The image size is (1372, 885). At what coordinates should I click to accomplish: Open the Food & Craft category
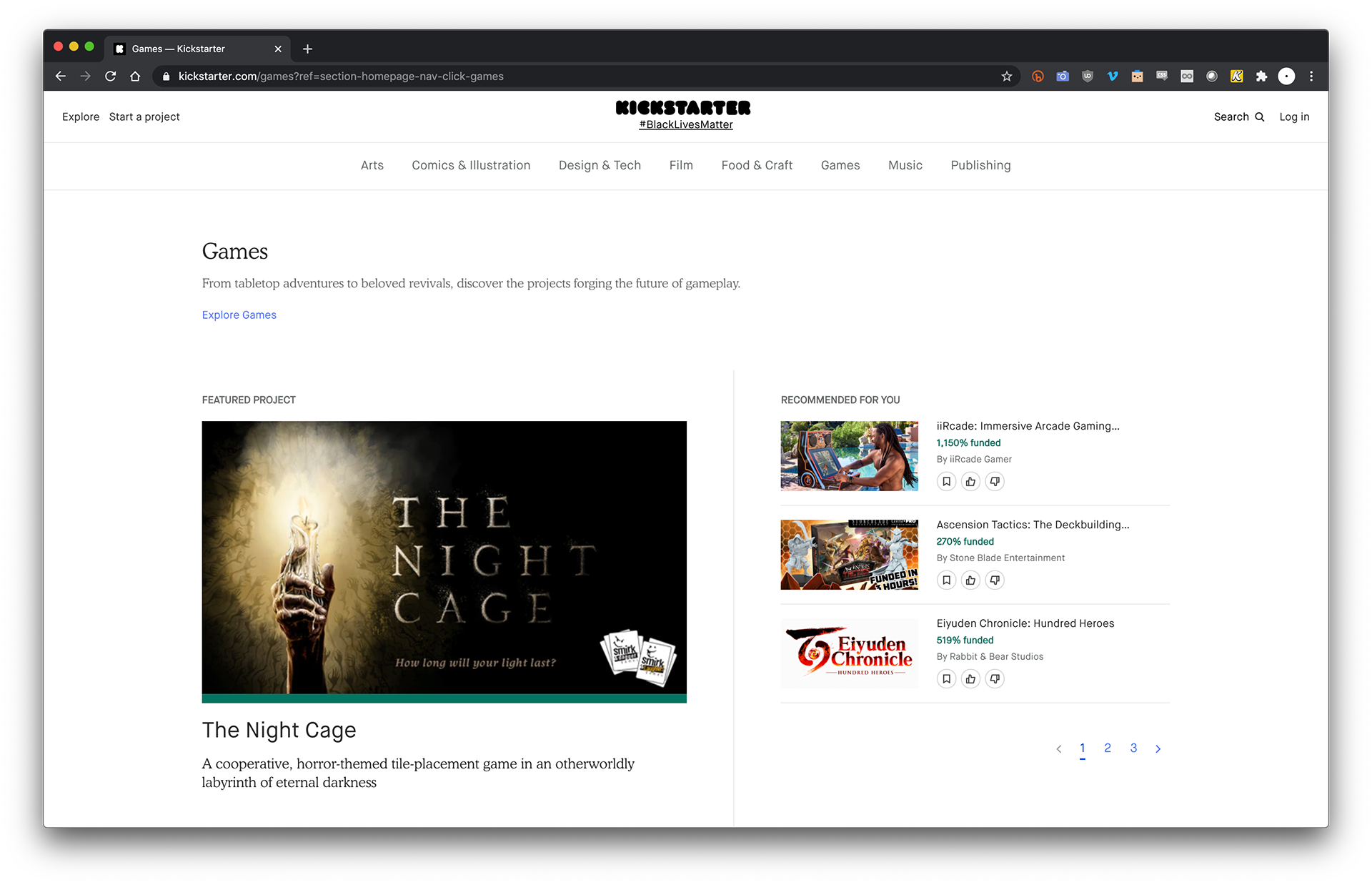tap(757, 165)
